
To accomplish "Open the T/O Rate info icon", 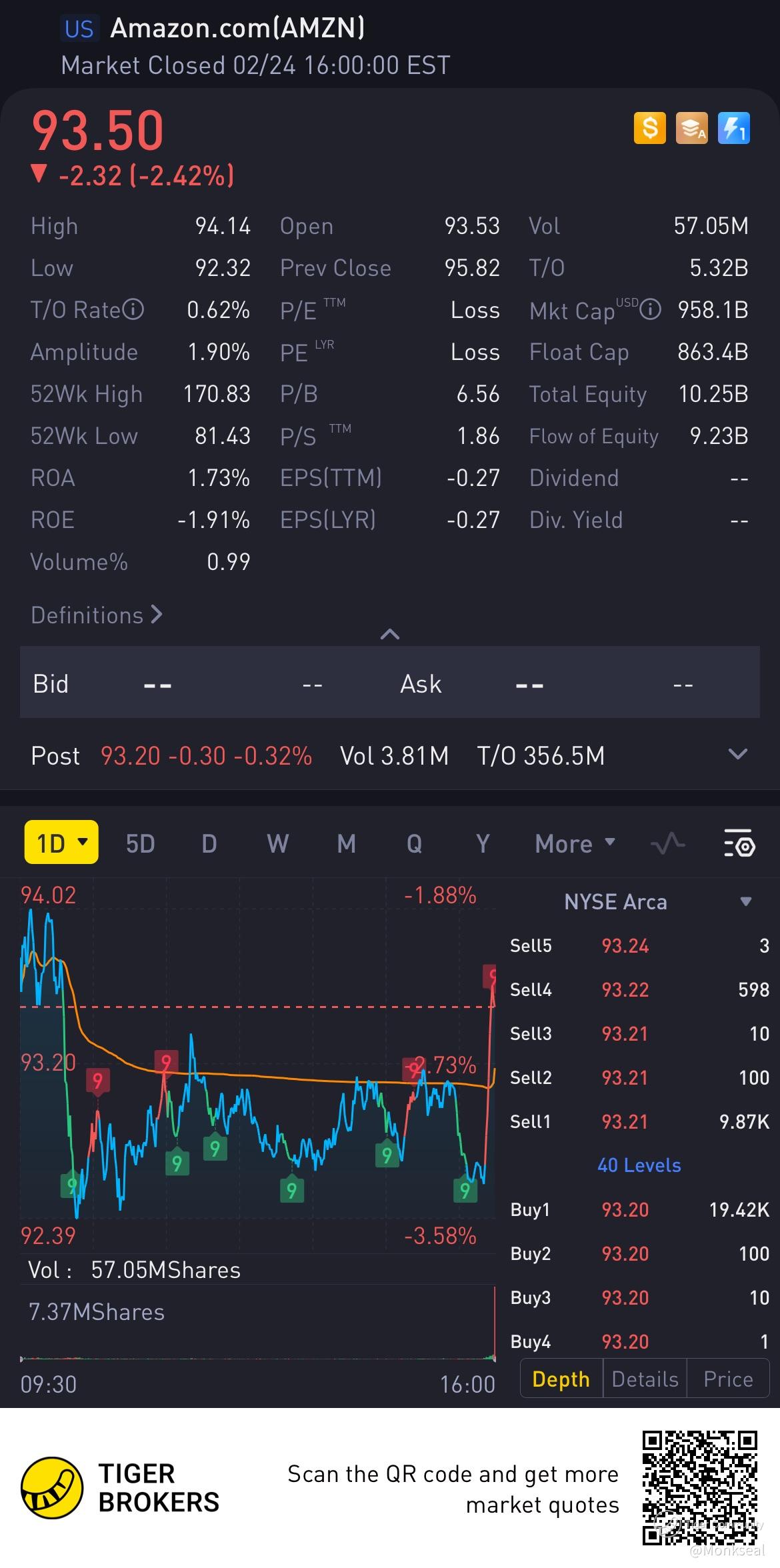I will coord(133,309).
